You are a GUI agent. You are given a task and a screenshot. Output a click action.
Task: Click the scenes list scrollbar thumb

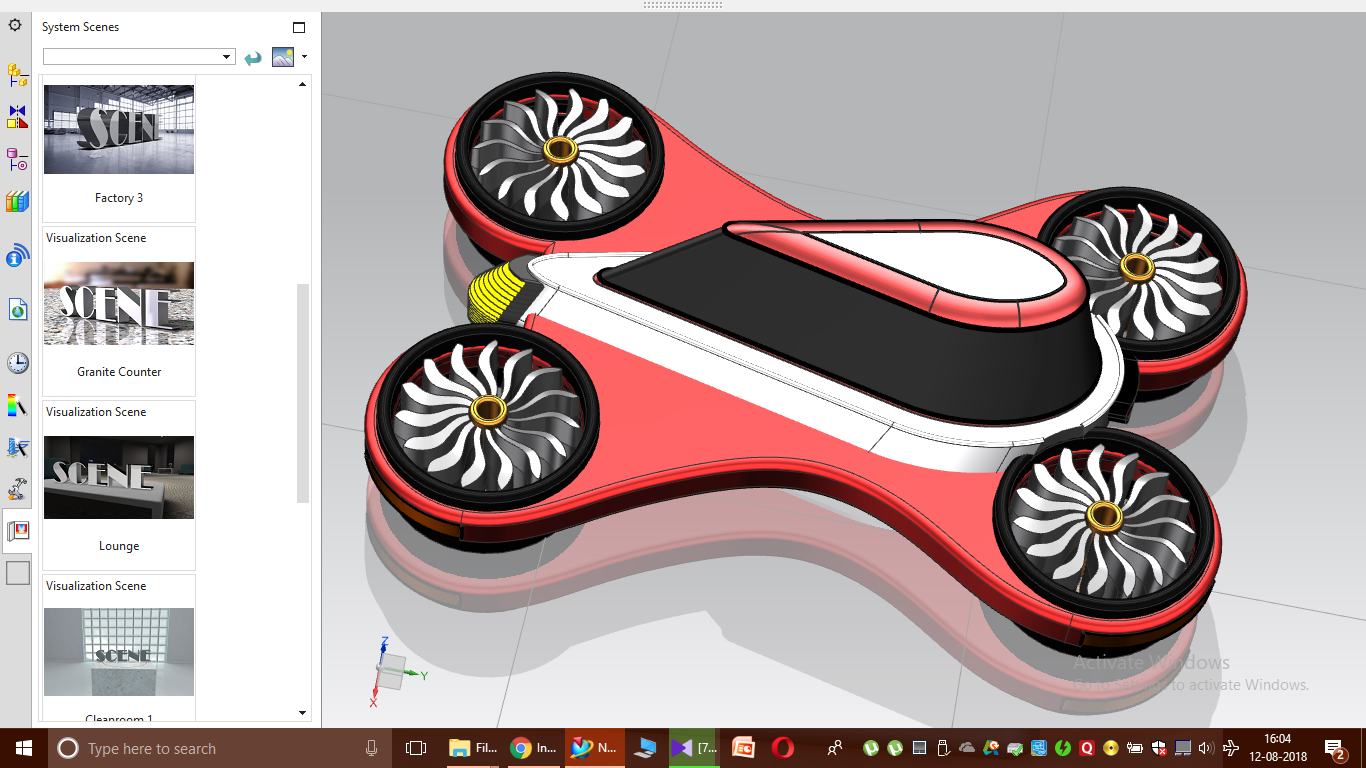click(x=303, y=393)
